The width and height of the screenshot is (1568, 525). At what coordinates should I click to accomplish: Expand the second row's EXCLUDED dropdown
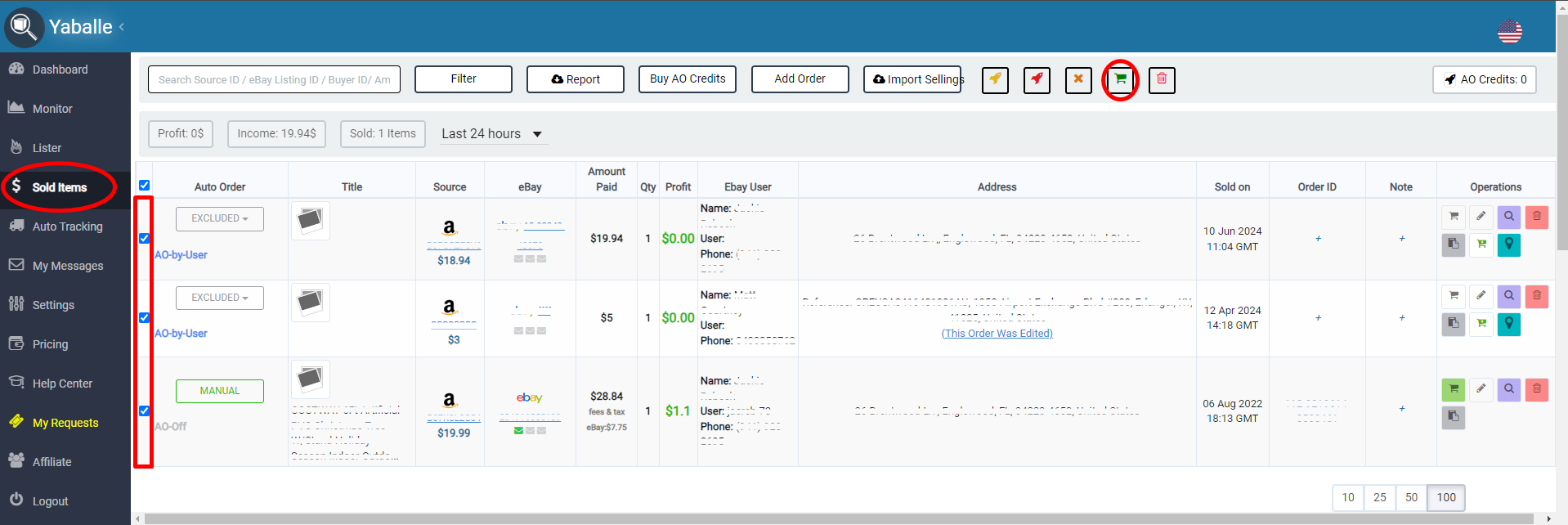219,298
